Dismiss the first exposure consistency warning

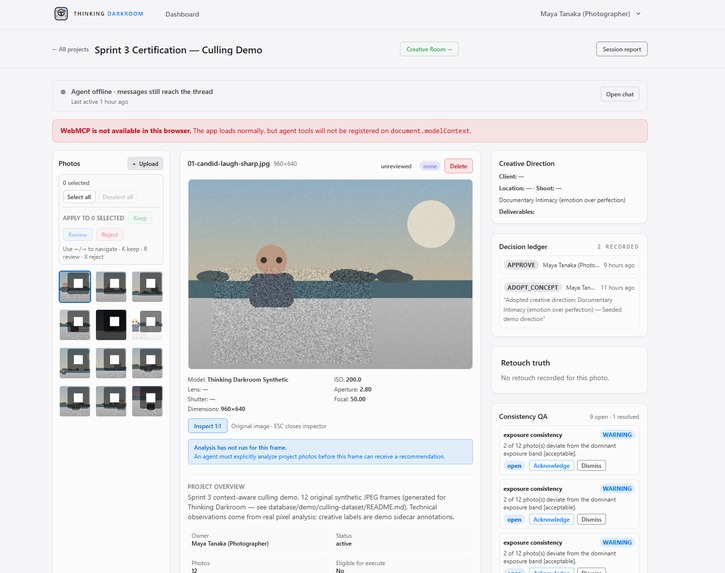tap(591, 466)
